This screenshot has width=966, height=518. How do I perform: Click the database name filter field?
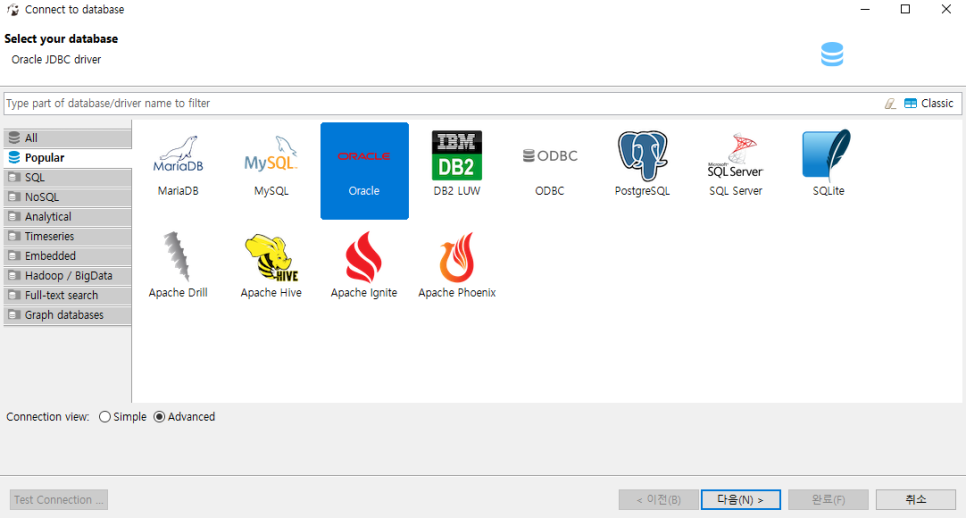pyautogui.click(x=440, y=103)
